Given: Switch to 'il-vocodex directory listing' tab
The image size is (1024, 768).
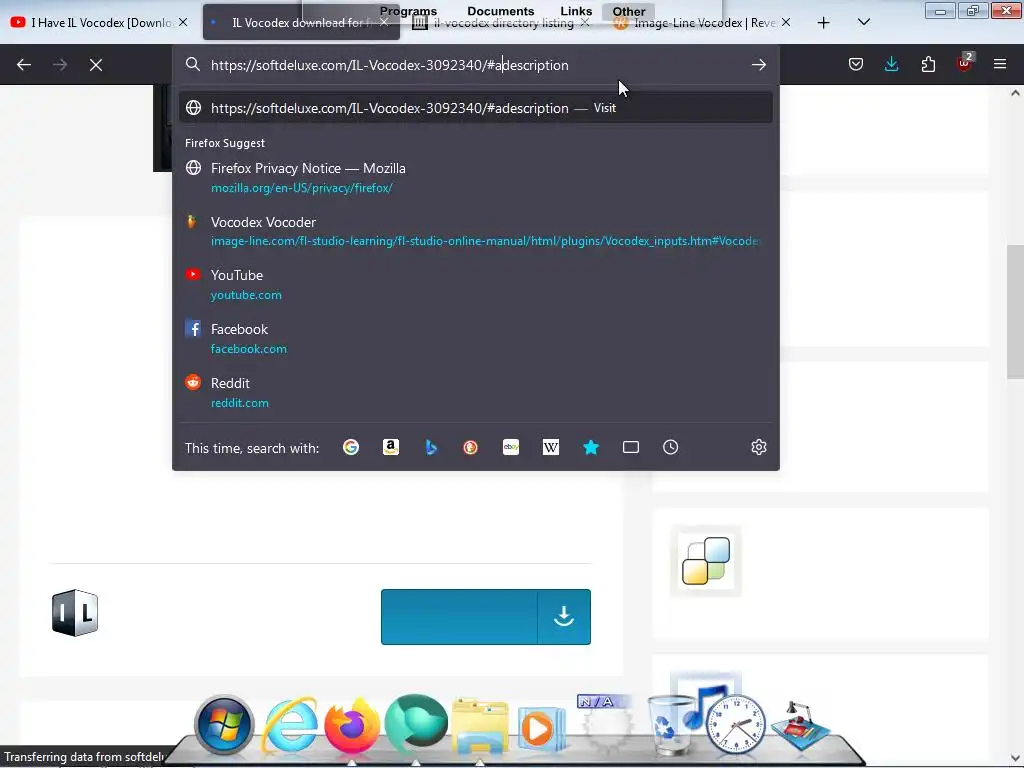Looking at the screenshot, I should [x=502, y=23].
